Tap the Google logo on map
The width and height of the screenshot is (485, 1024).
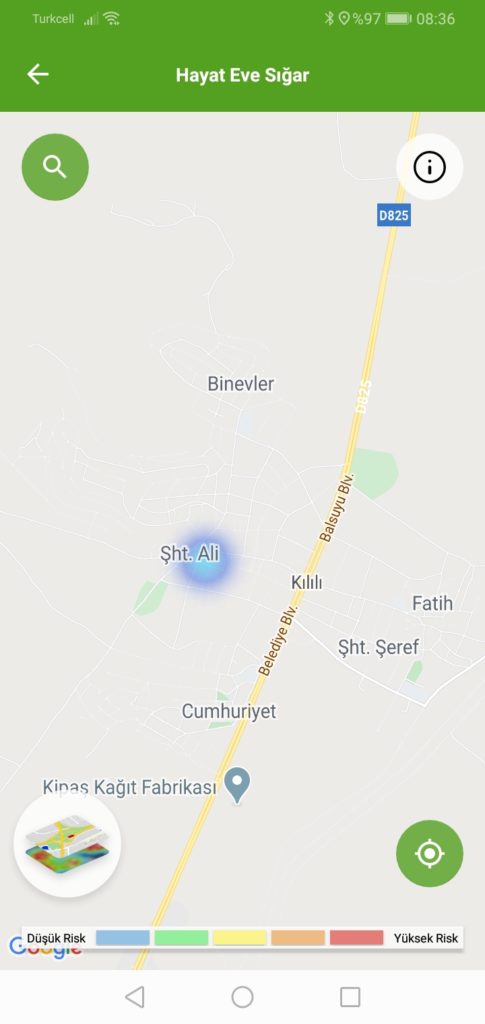pyautogui.click(x=44, y=948)
